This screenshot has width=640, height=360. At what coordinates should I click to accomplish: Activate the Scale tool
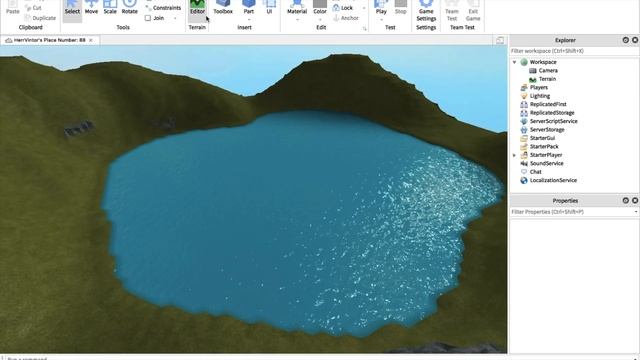click(110, 8)
